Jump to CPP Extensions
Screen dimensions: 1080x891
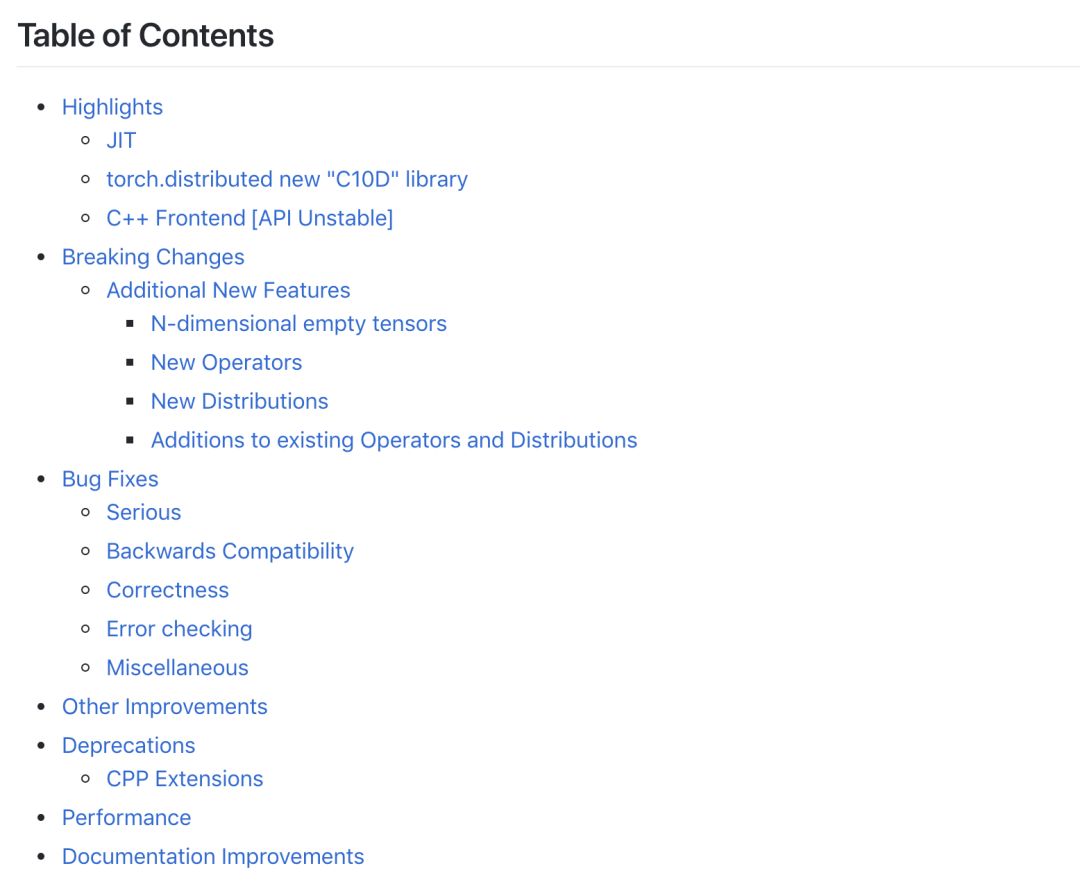[x=185, y=779]
